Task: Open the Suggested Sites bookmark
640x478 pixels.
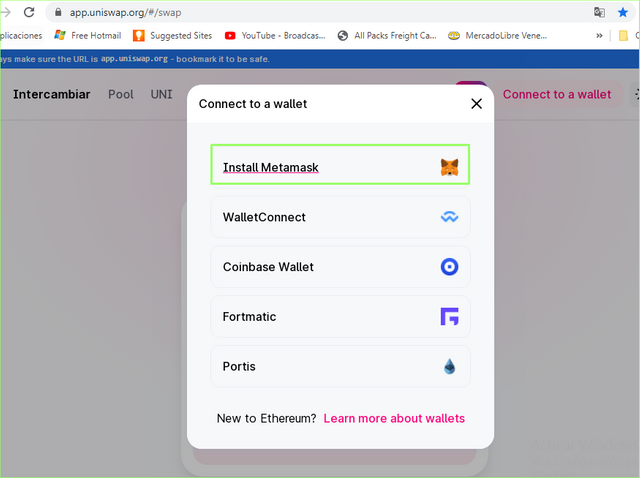Action: (173, 36)
